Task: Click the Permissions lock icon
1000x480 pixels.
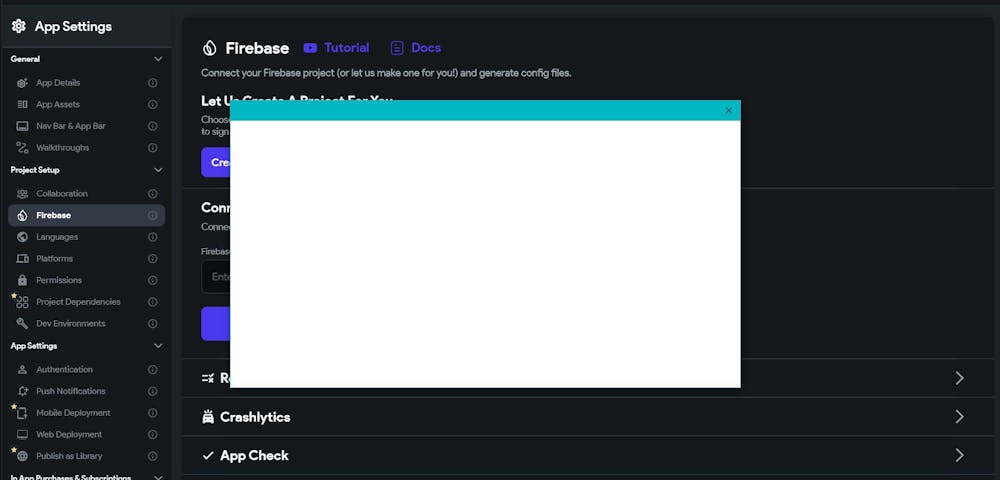Action: pos(22,280)
